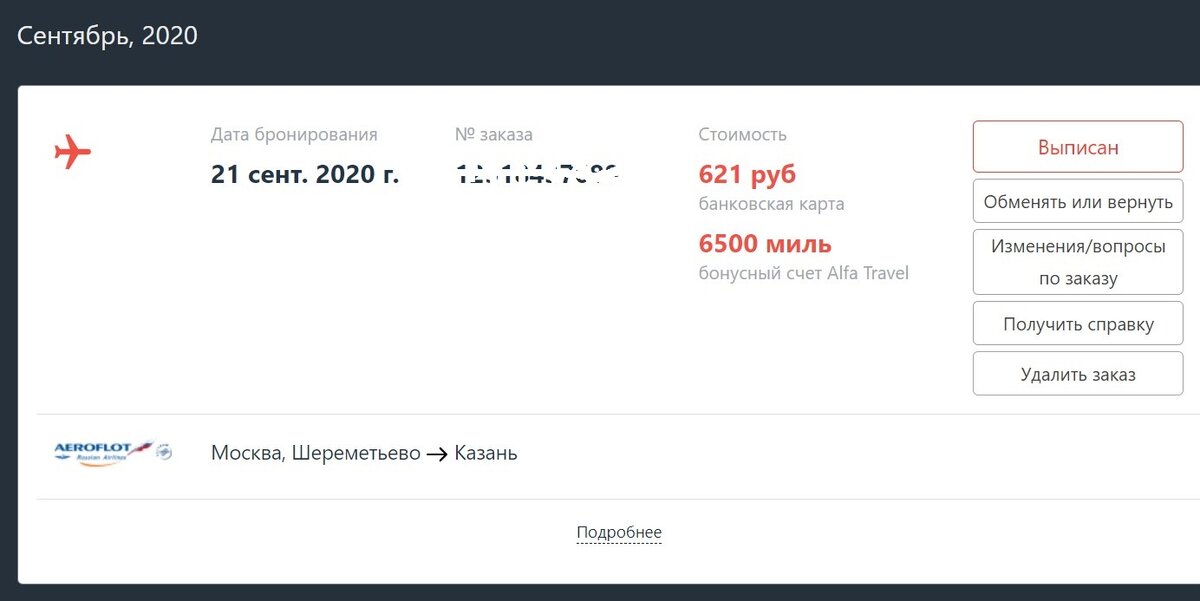The width and height of the screenshot is (1200, 601).
Task: Click the 621 руб price amount
Action: (745, 174)
